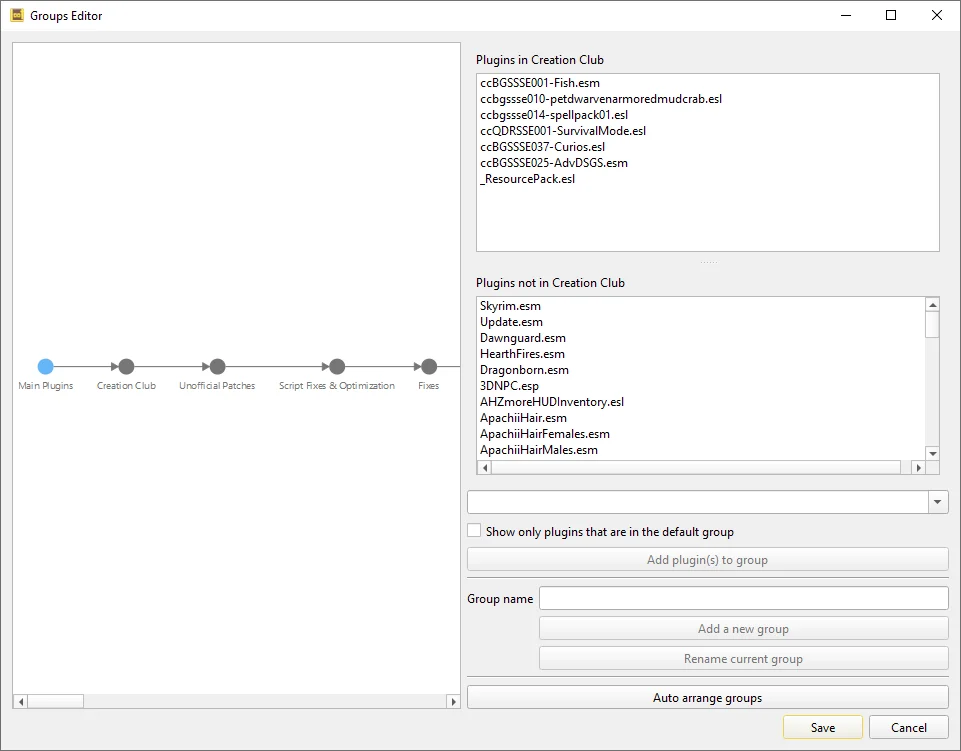The image size is (961, 751).
Task: Click the plugin list scroll up arrow
Action: [x=933, y=305]
